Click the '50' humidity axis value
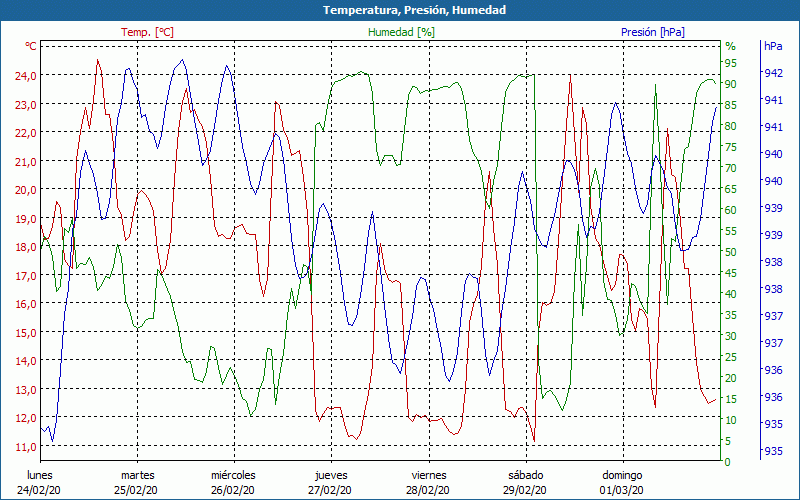The image size is (800, 500). pyautogui.click(x=731, y=252)
